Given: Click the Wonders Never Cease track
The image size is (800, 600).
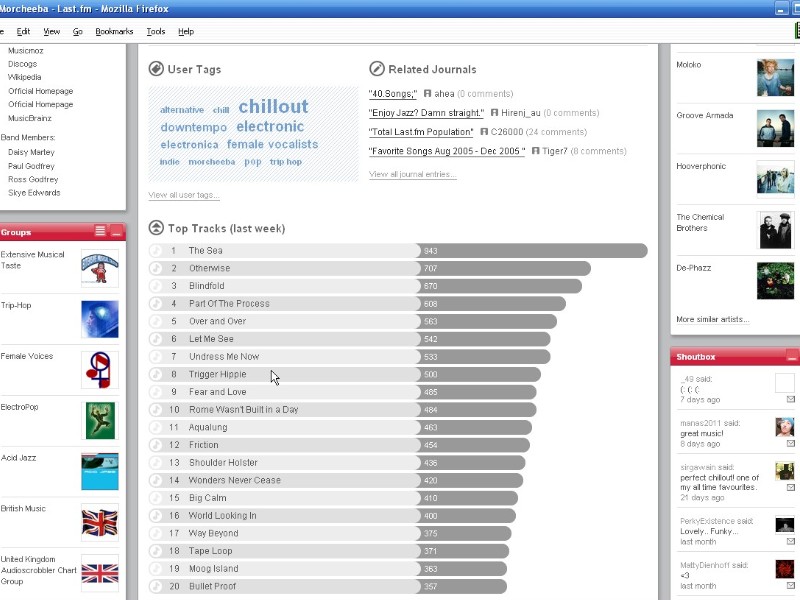Looking at the screenshot, I should point(235,480).
